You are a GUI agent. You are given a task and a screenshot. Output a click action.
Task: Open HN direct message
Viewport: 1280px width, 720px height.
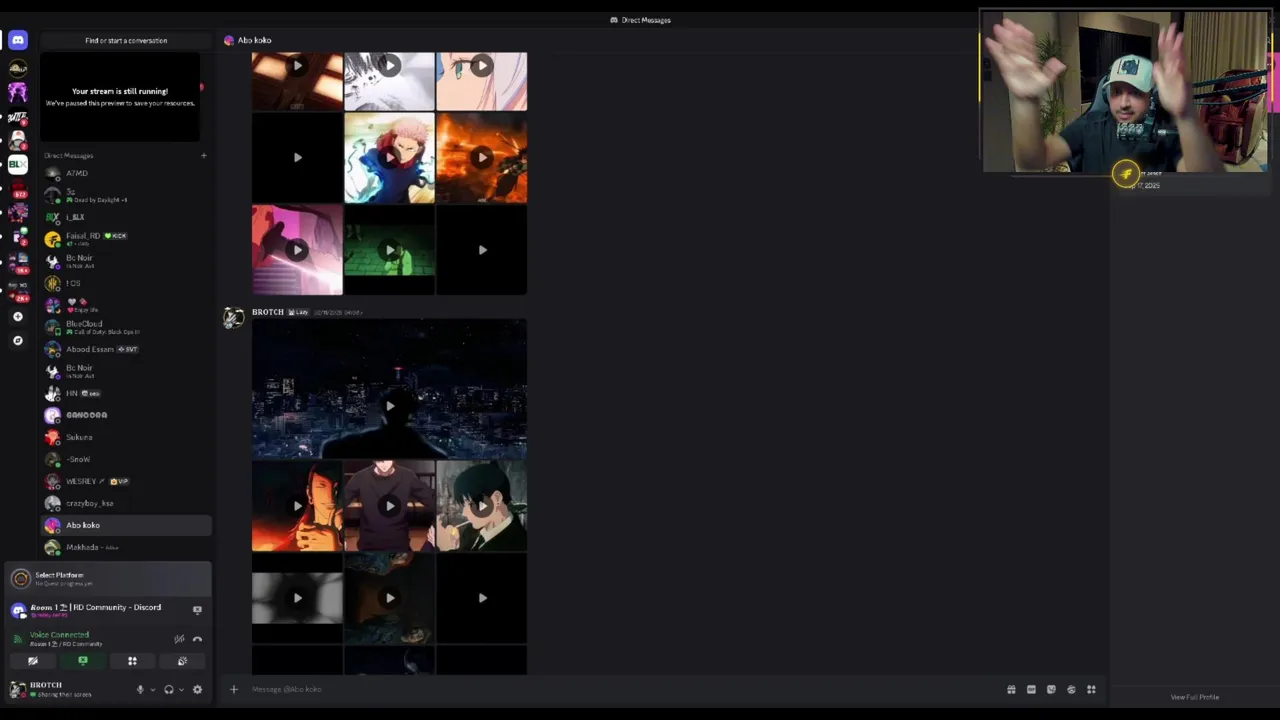click(126, 393)
